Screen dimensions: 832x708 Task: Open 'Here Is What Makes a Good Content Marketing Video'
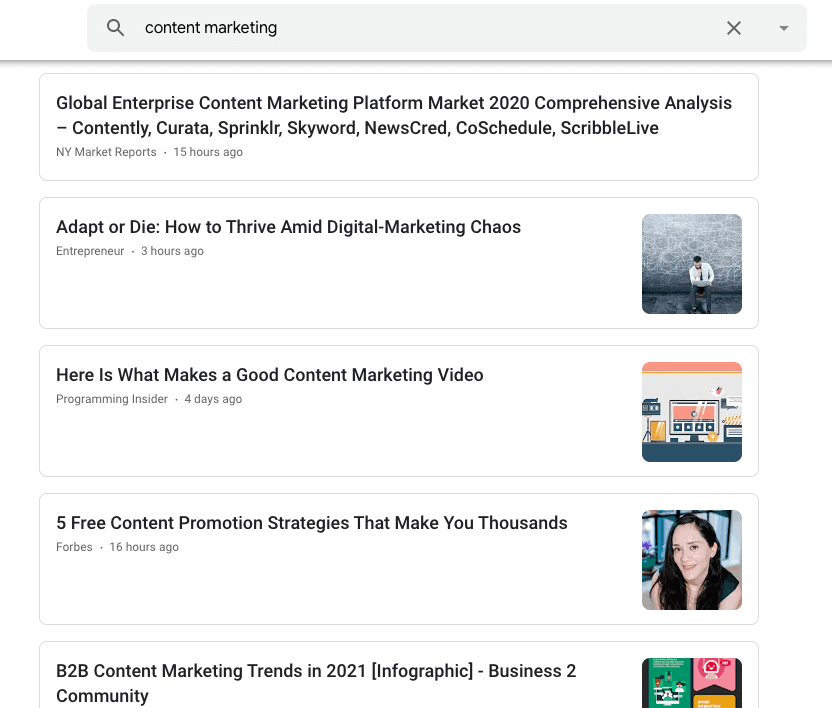coord(270,375)
